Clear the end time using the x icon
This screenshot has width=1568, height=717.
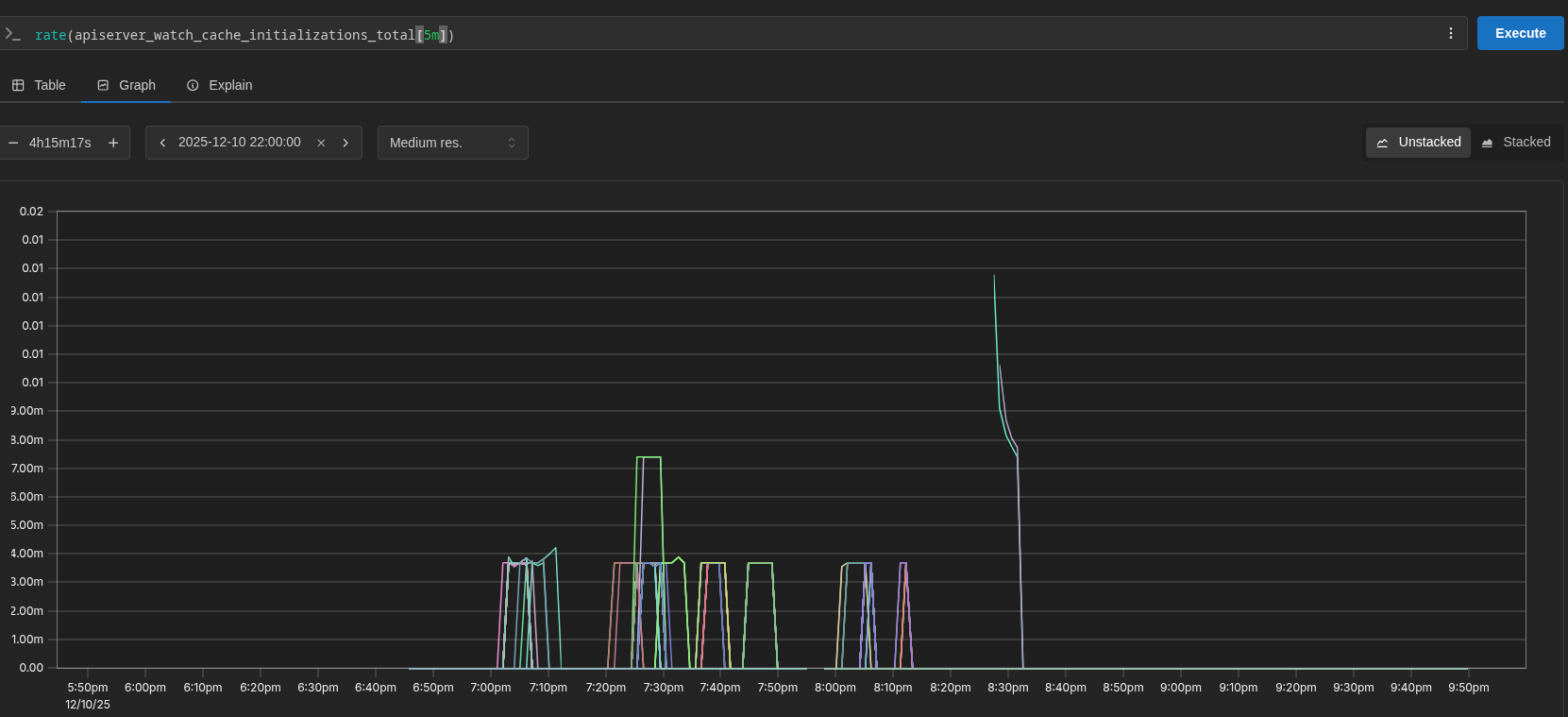[321, 143]
